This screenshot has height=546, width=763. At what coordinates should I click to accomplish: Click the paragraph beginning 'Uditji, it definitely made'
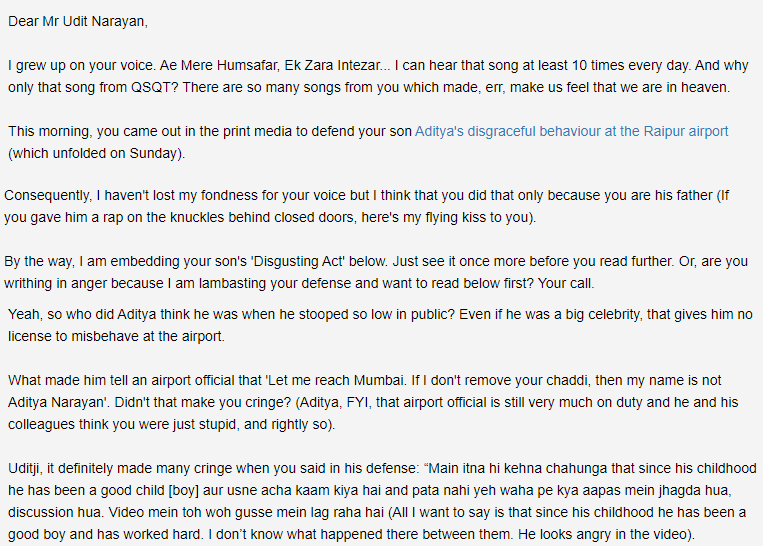pos(382,501)
